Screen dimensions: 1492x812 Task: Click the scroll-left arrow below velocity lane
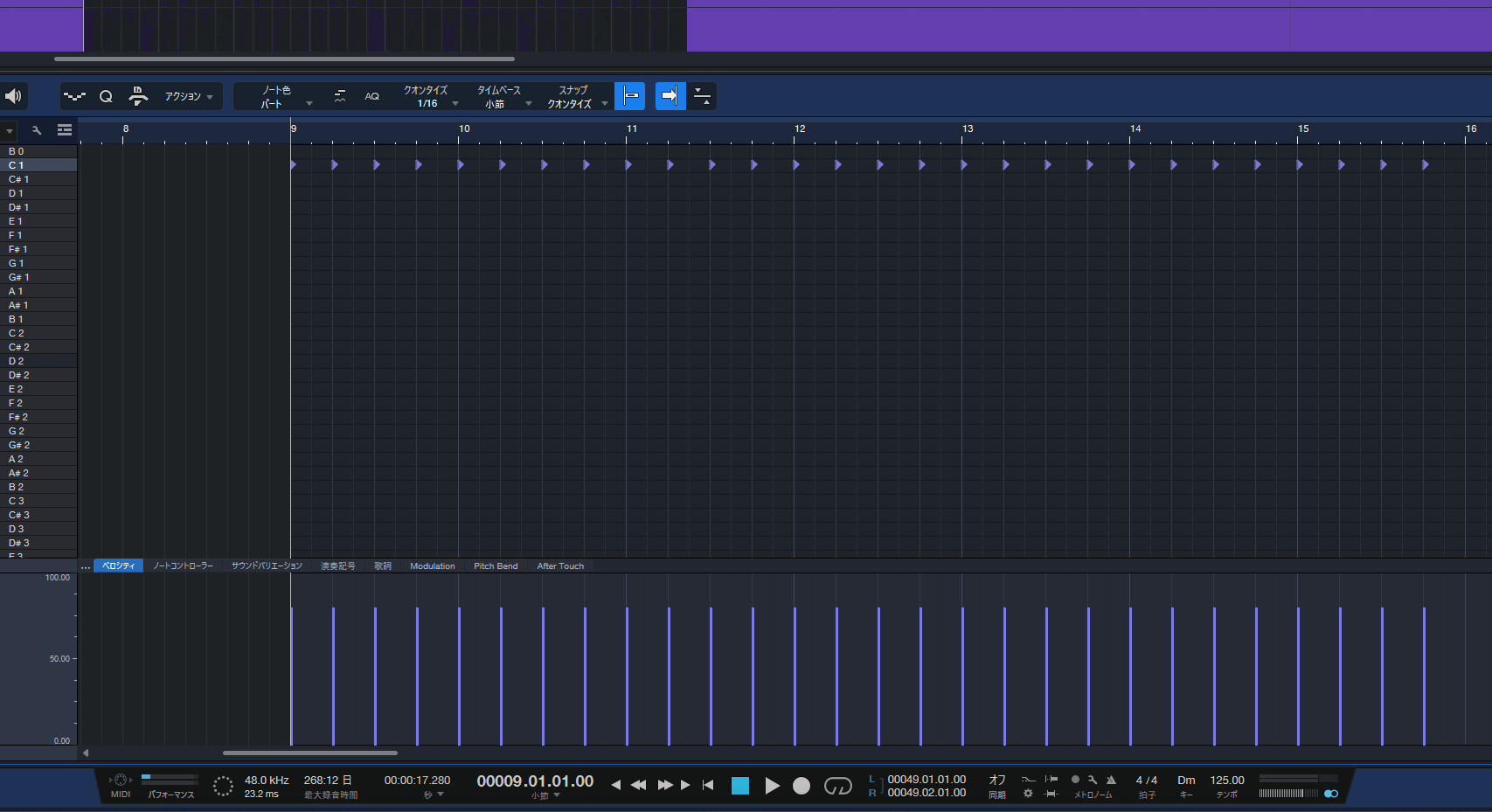click(86, 753)
